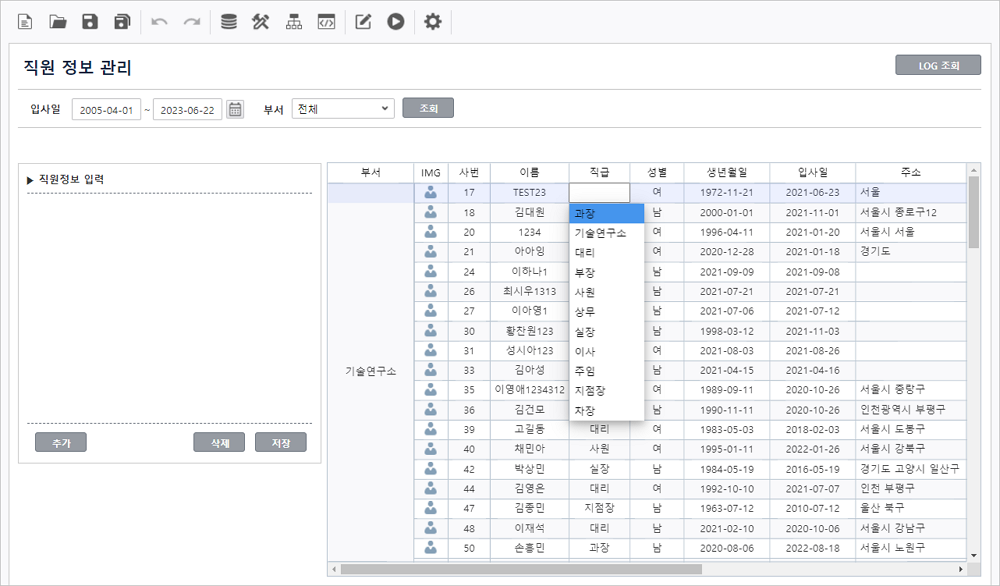Click the hammer and wrench tools icon
Viewport: 1000px width, 586px height.
tap(261, 22)
